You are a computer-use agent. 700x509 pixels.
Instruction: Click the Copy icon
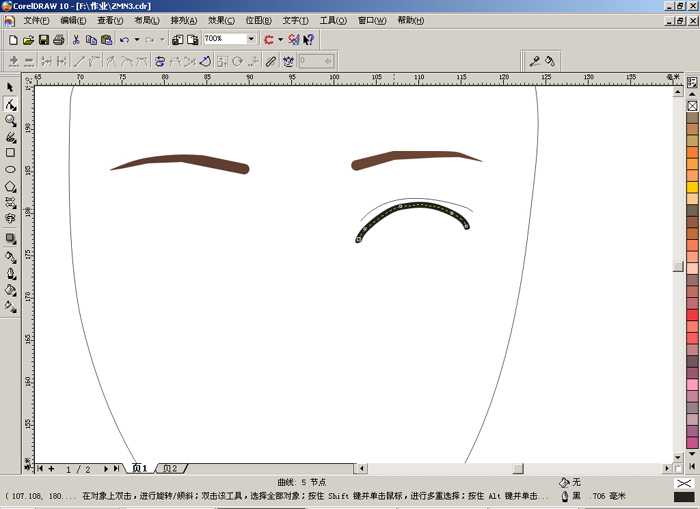pyautogui.click(x=91, y=40)
